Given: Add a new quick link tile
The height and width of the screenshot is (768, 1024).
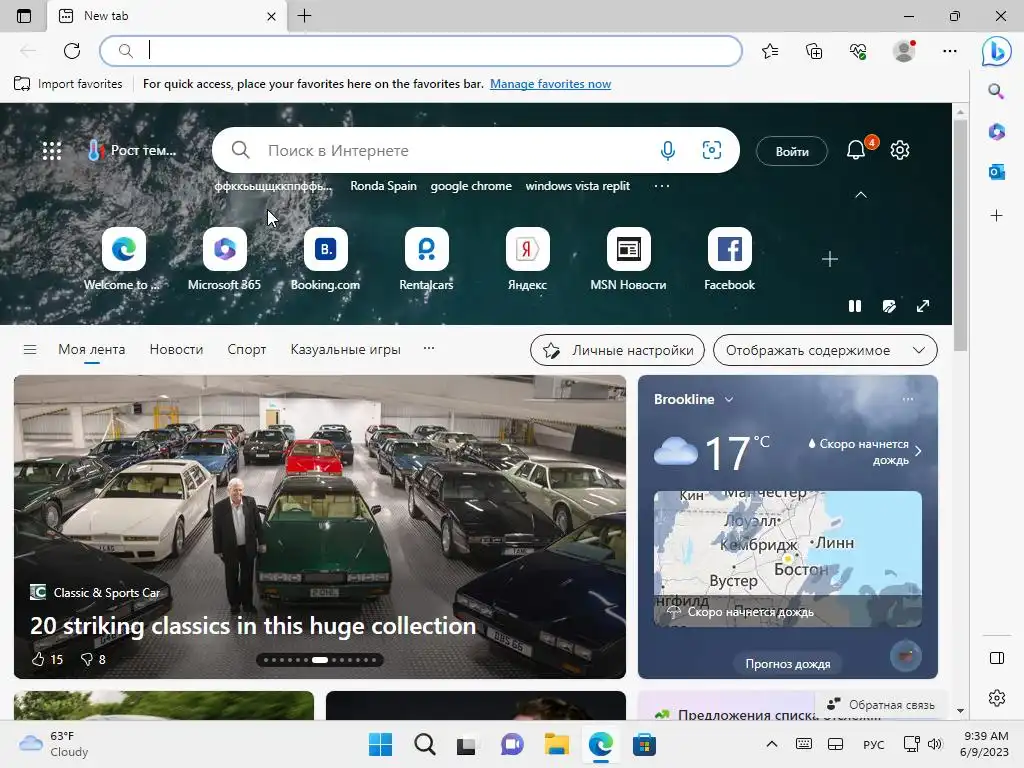Looking at the screenshot, I should [x=830, y=259].
